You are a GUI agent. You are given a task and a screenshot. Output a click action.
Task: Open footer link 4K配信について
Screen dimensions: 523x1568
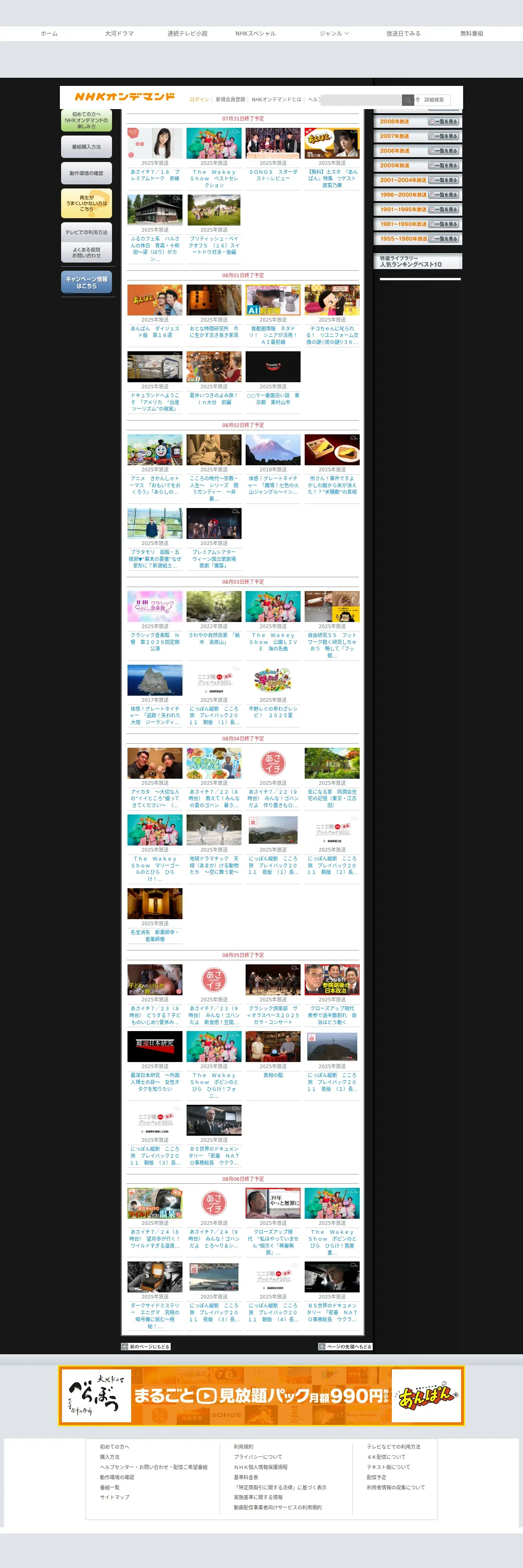click(x=386, y=1456)
